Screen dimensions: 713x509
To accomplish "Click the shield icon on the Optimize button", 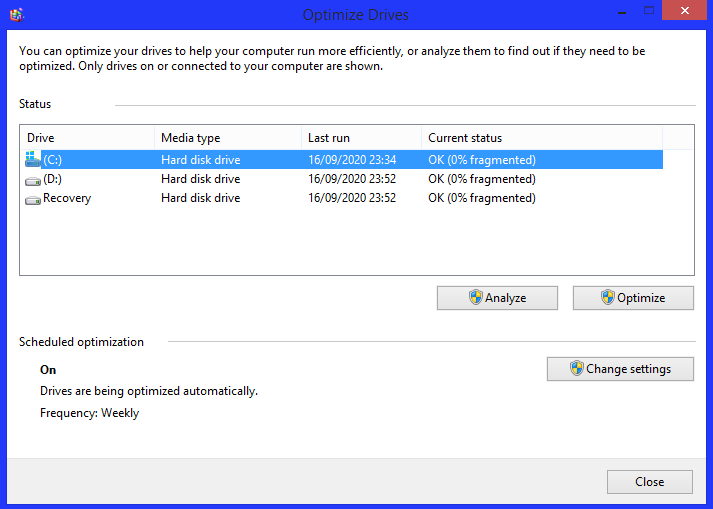I will (608, 298).
